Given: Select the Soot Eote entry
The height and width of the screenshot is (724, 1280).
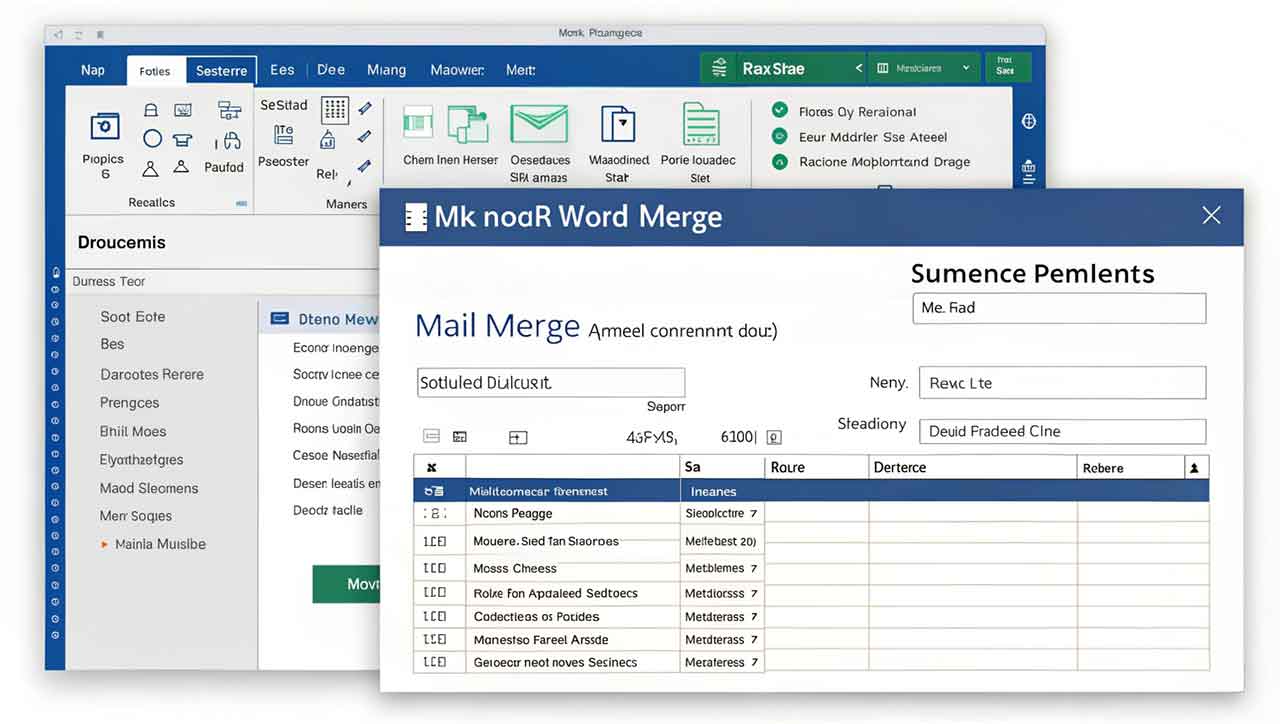Looking at the screenshot, I should coord(133,316).
